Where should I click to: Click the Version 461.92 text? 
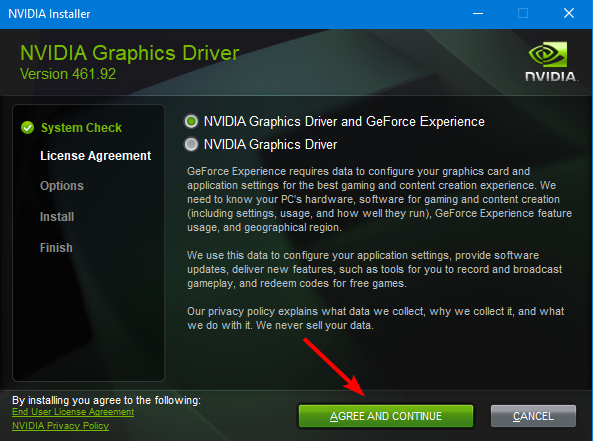tap(68, 74)
